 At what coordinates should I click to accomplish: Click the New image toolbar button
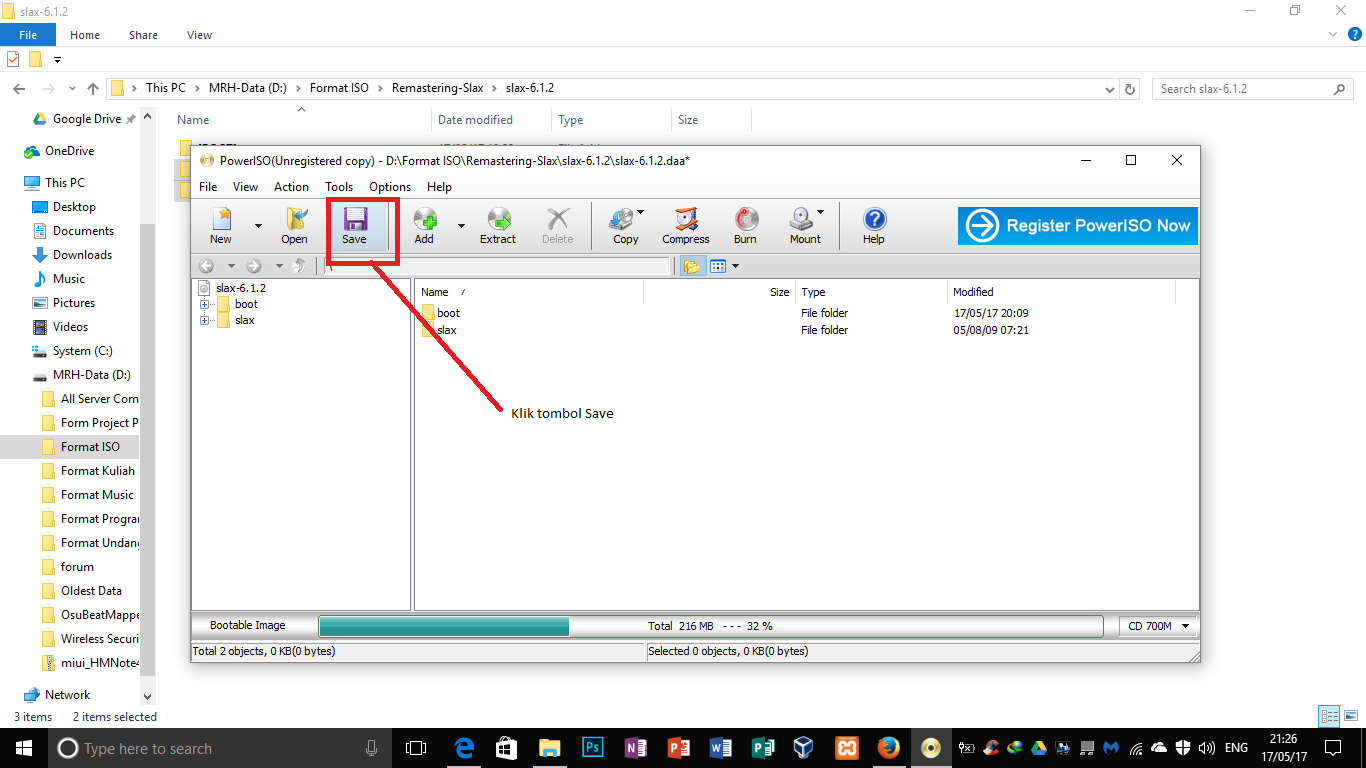[x=221, y=226]
